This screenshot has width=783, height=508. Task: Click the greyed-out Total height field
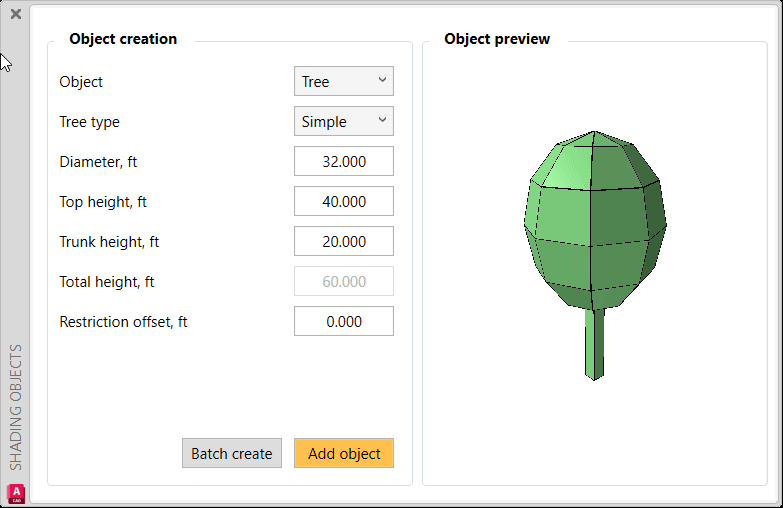coord(343,282)
